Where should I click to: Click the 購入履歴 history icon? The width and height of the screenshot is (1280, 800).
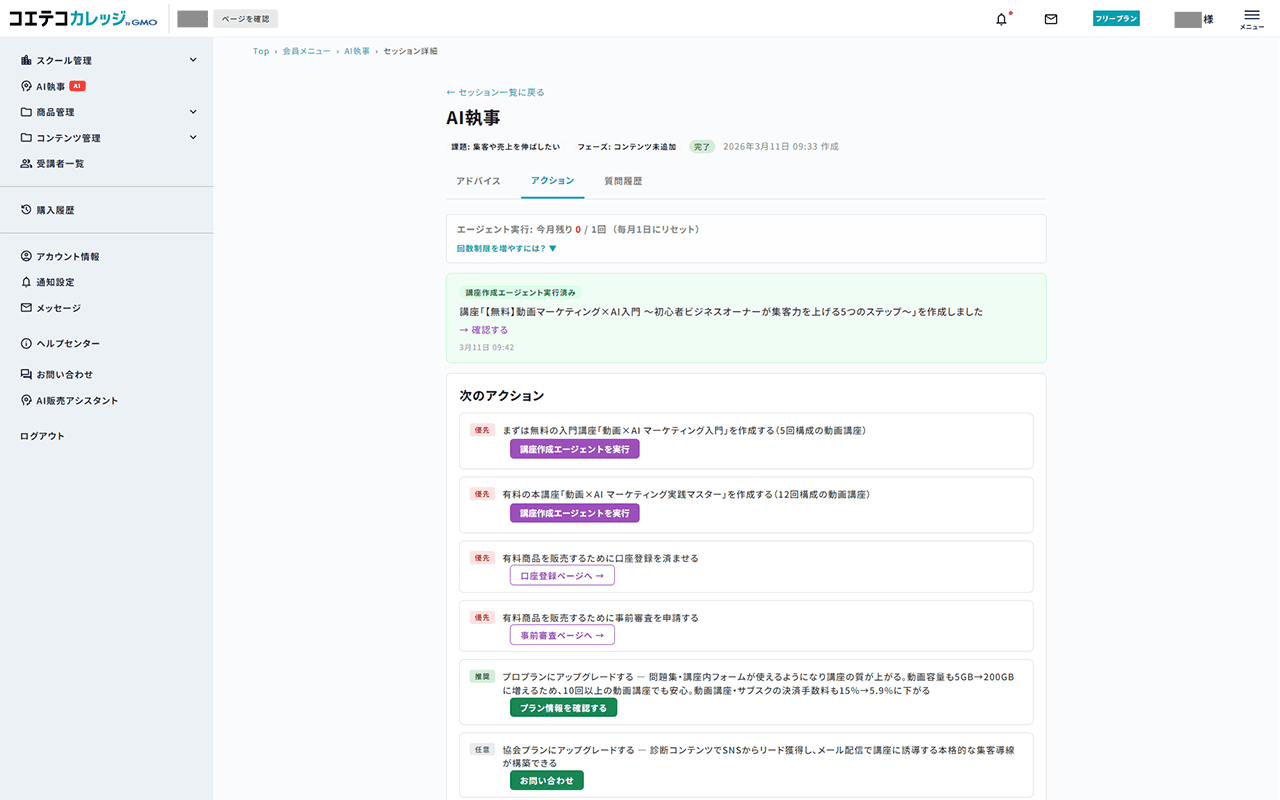pyautogui.click(x=27, y=210)
